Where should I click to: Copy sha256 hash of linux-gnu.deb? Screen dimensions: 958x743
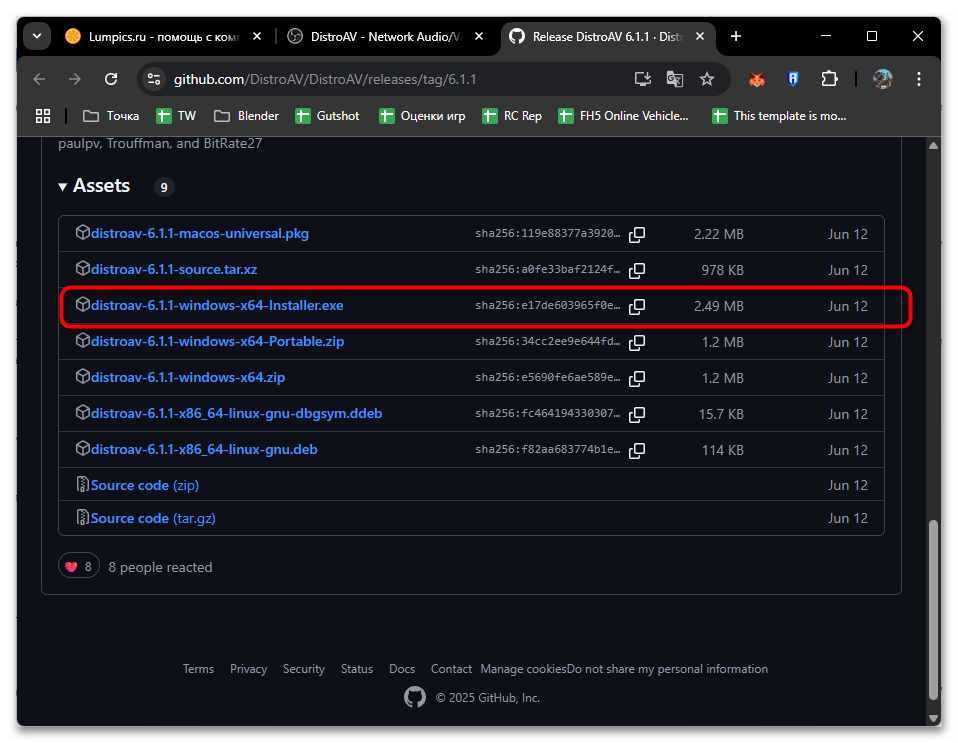[x=637, y=450]
